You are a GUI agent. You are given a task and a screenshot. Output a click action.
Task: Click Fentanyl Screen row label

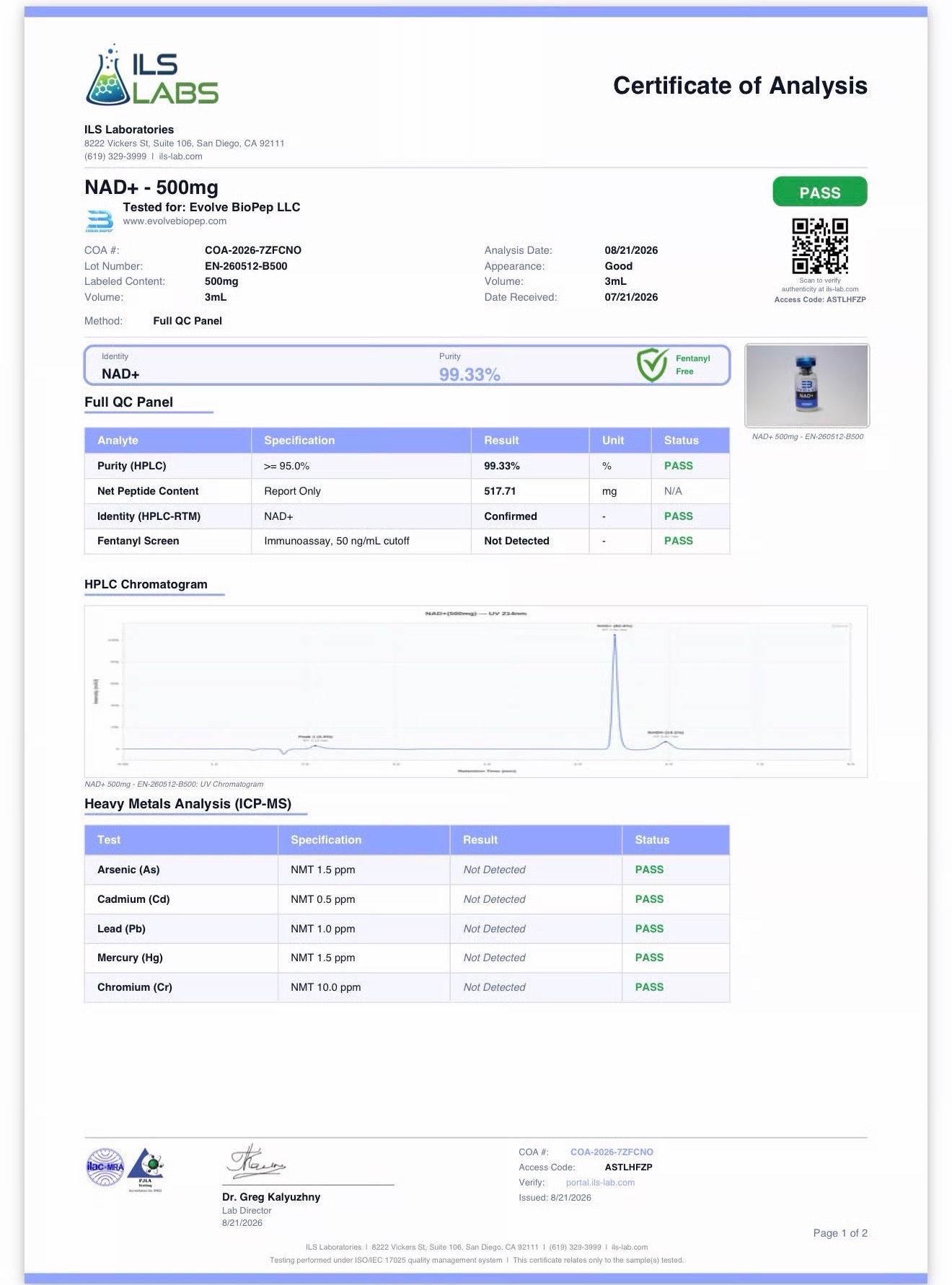click(138, 541)
